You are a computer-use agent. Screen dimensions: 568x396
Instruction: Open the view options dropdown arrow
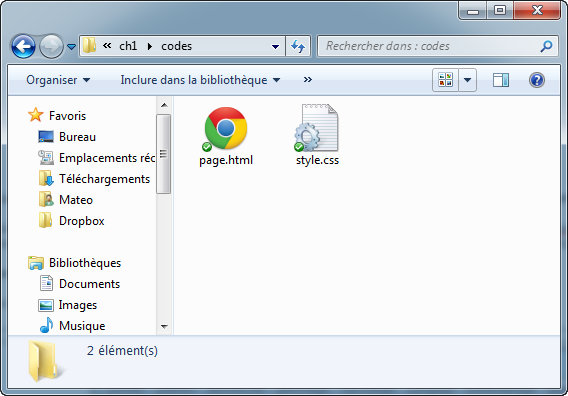coord(468,80)
